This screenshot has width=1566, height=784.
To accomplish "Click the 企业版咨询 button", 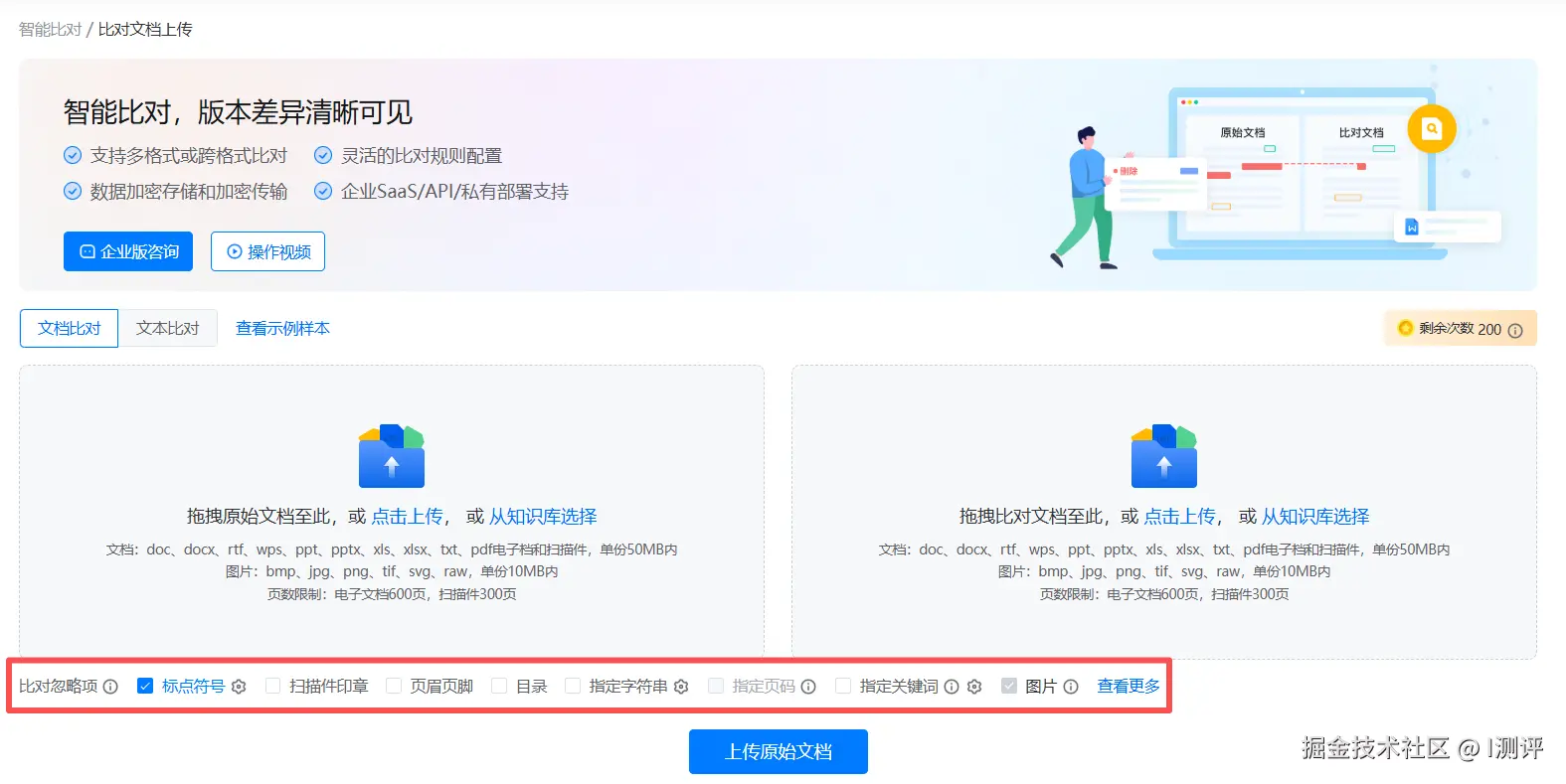I will click(128, 251).
